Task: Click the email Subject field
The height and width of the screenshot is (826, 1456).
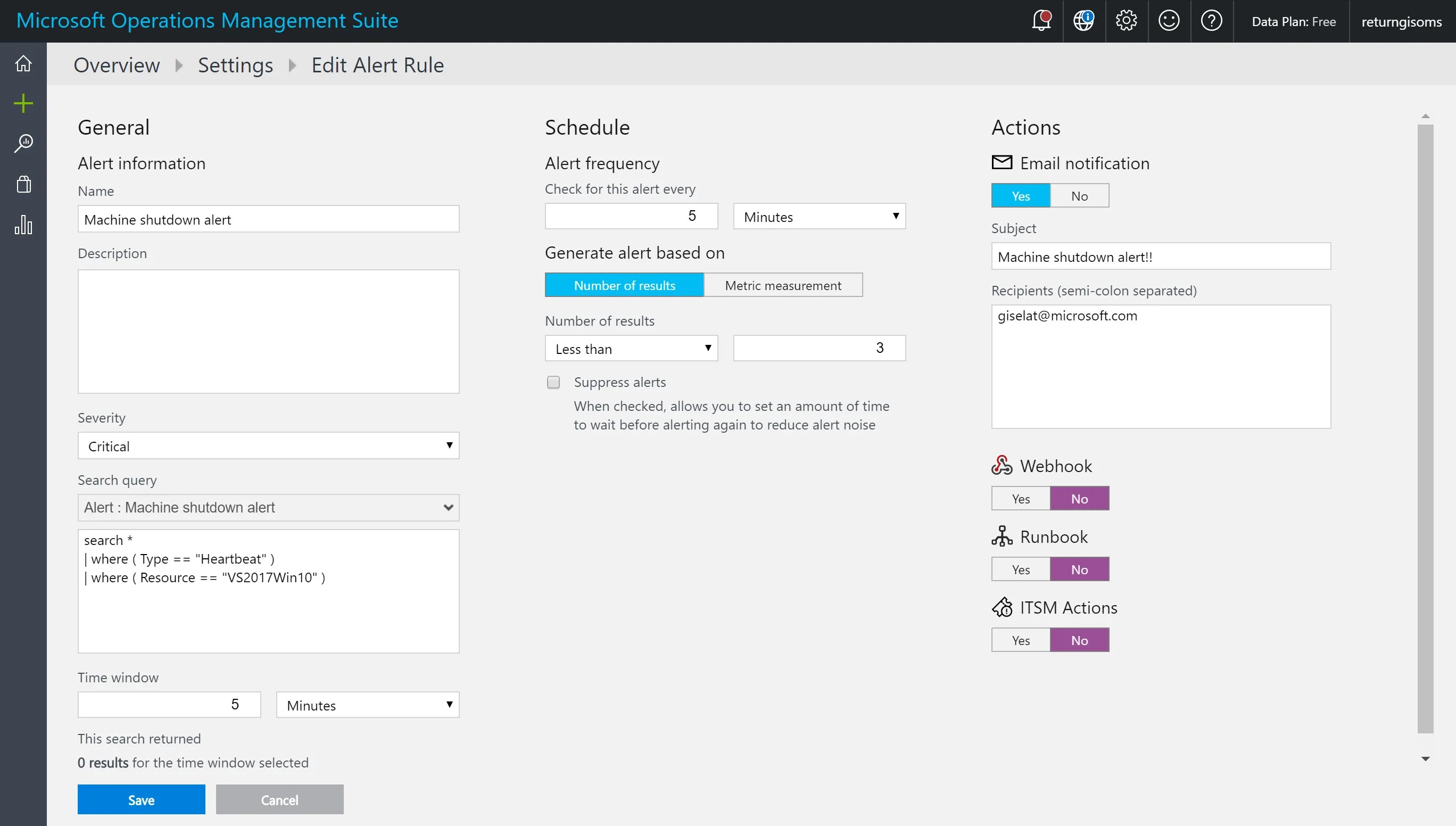Action: coord(1161,257)
